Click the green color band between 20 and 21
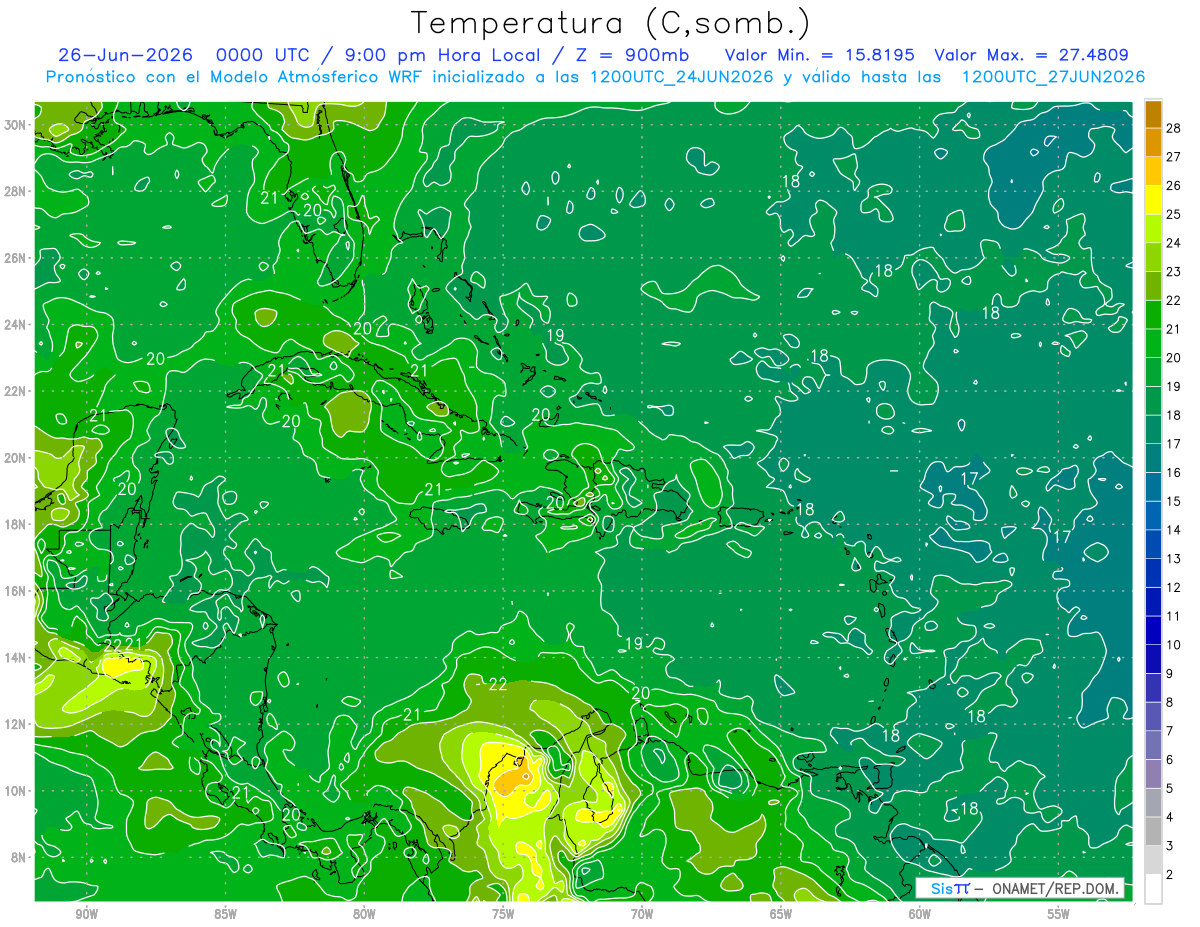 (x=1153, y=344)
